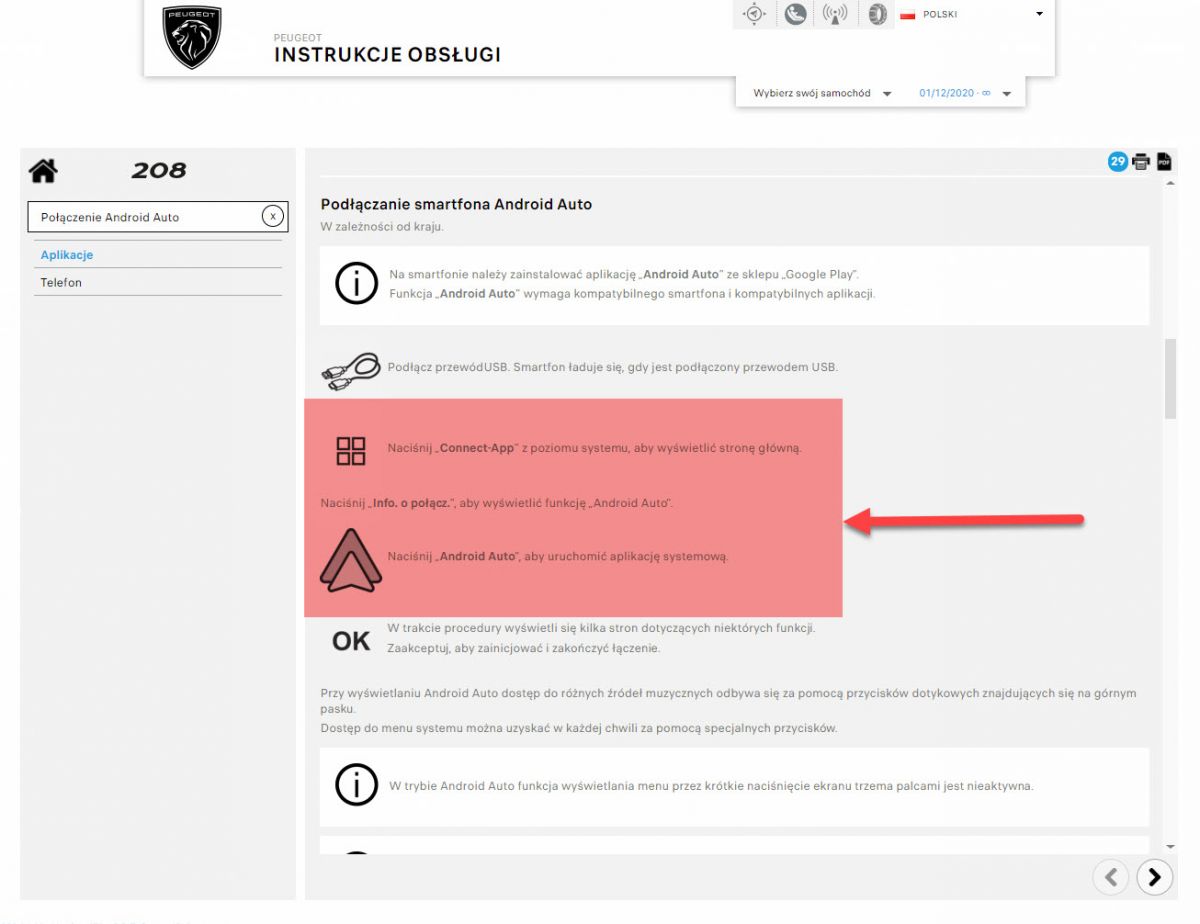This screenshot has width=1200, height=924.
Task: Open the navigation compass icon in header
Action: coord(754,14)
